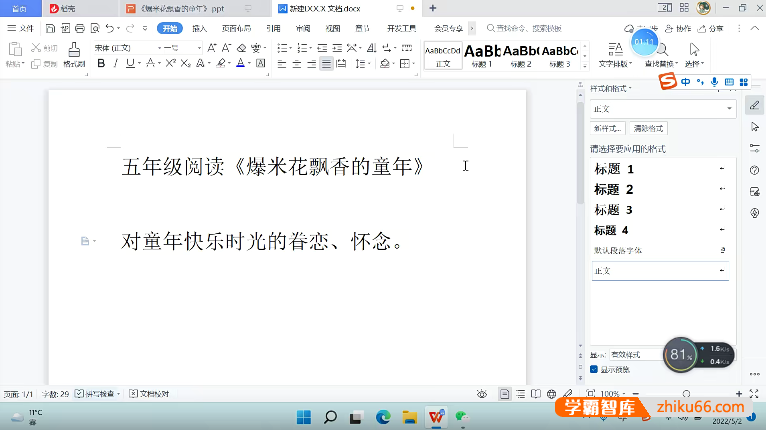Toggle Underline formatting

point(129,63)
